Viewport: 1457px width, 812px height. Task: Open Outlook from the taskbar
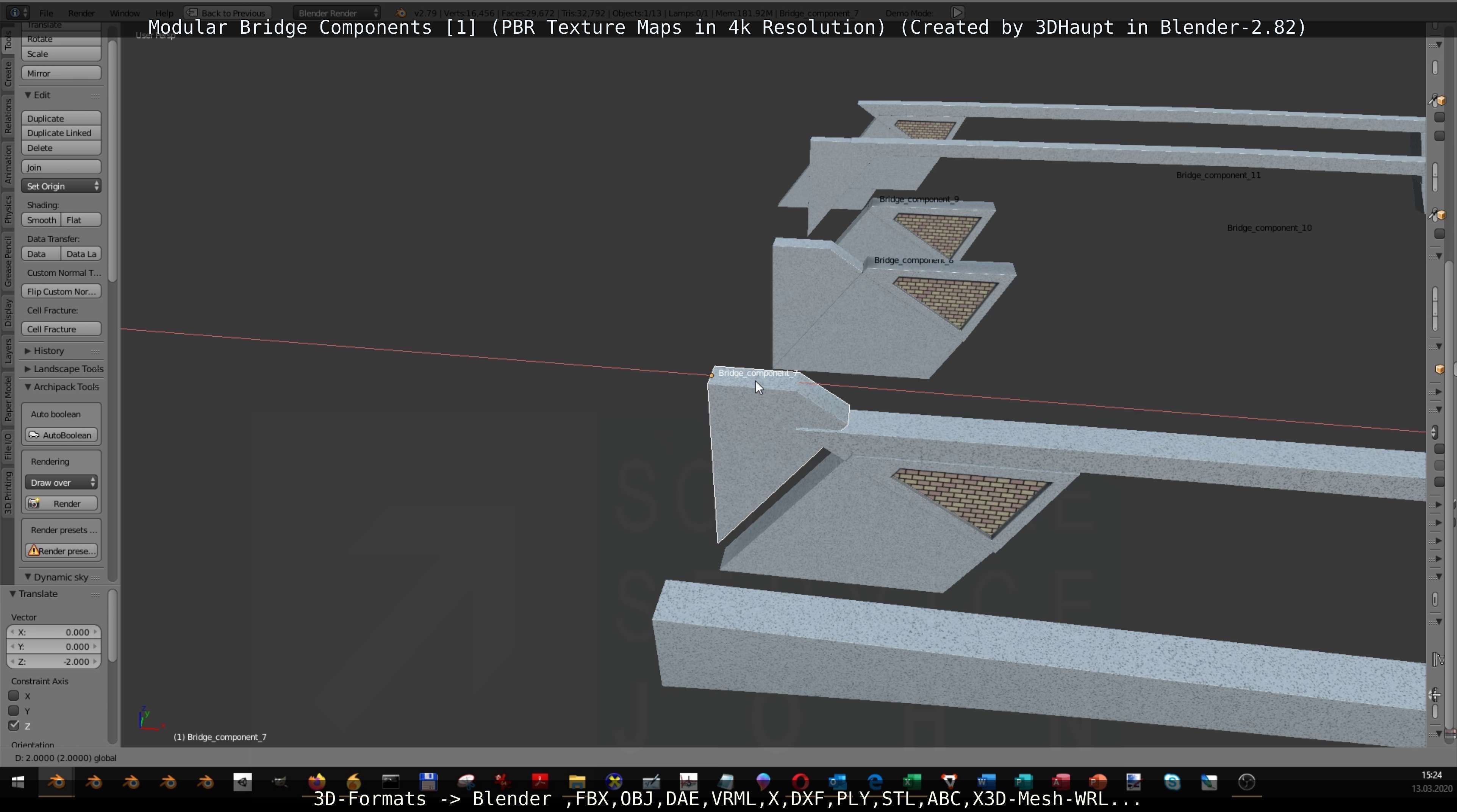tap(837, 782)
